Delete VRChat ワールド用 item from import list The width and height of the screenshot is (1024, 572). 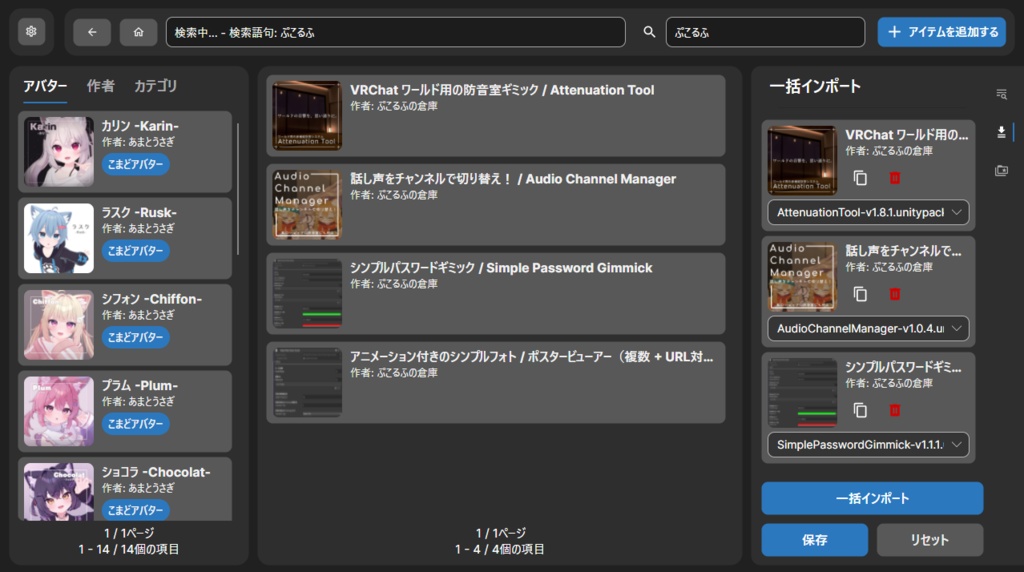pyautogui.click(x=895, y=178)
